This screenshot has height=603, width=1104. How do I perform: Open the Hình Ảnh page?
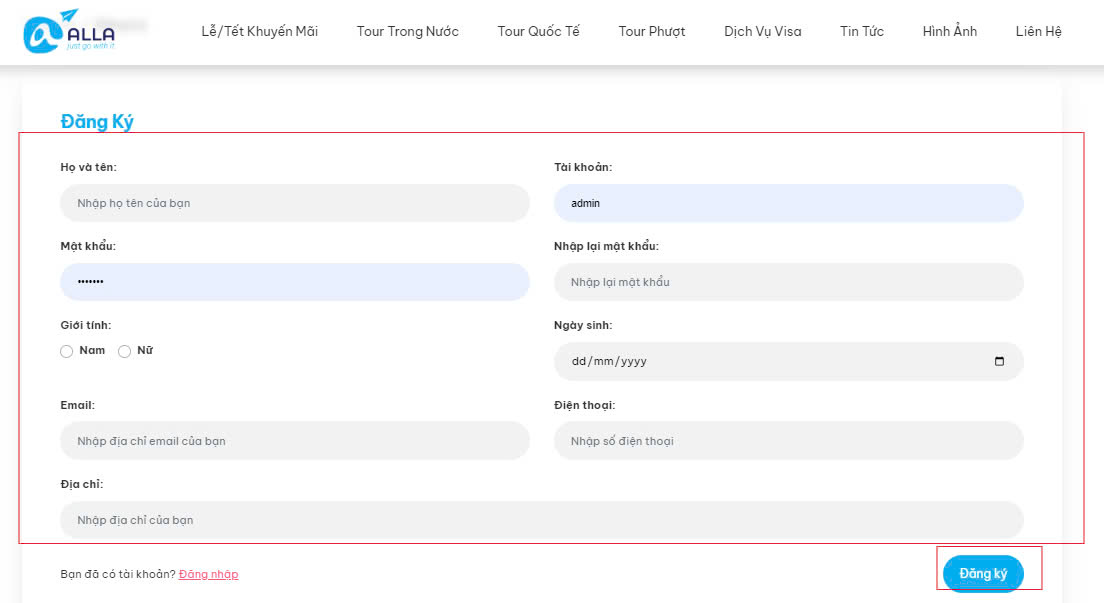(x=950, y=32)
